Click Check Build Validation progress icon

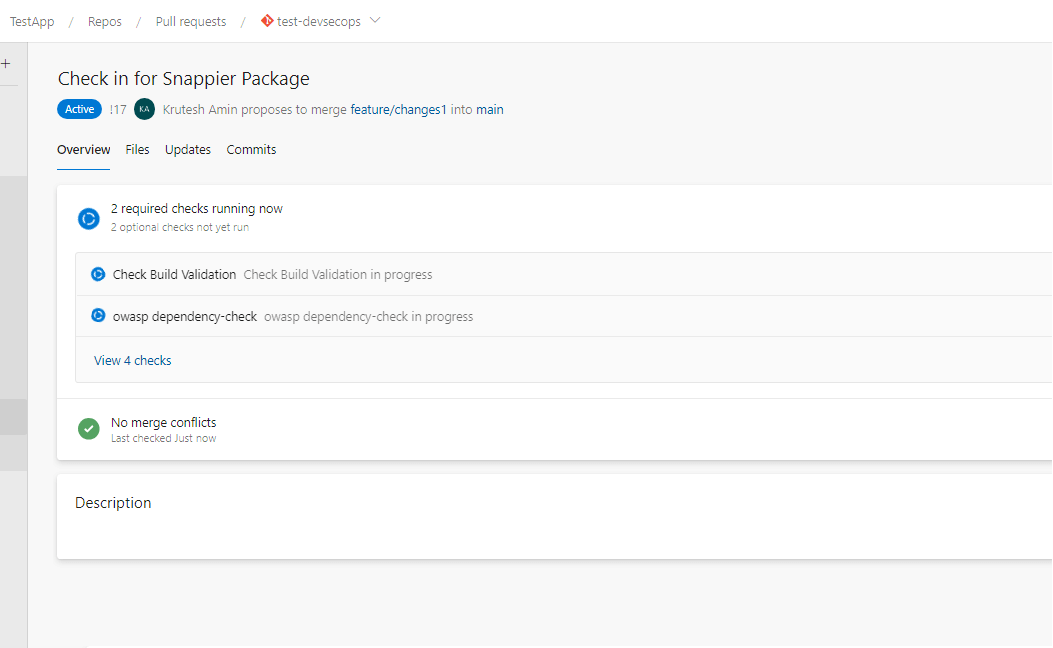[x=98, y=274]
